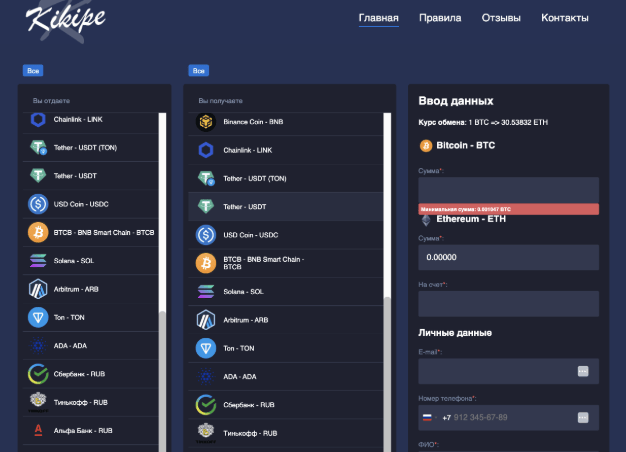Image resolution: width=626 pixels, height=452 pixels.
Task: Click the Solana icon in the give list
Action: tap(38, 261)
